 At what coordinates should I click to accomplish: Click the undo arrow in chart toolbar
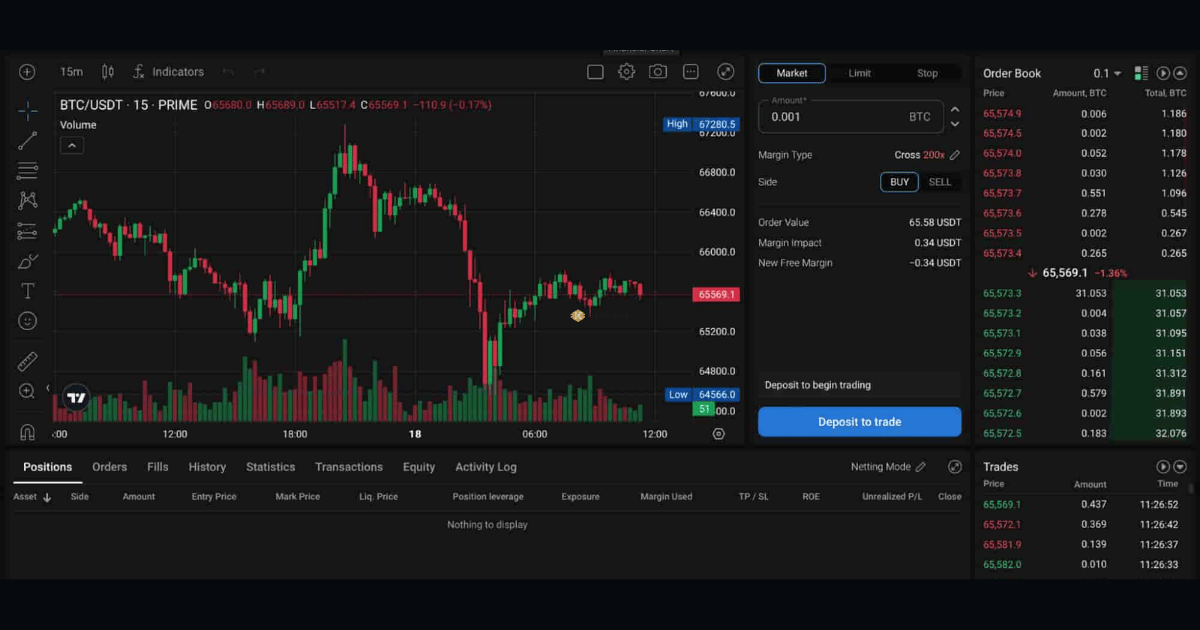pyautogui.click(x=228, y=72)
